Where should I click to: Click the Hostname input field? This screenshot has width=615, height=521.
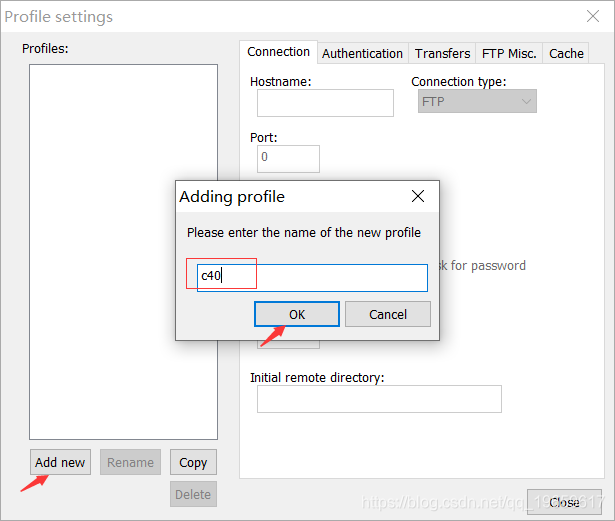click(x=325, y=103)
